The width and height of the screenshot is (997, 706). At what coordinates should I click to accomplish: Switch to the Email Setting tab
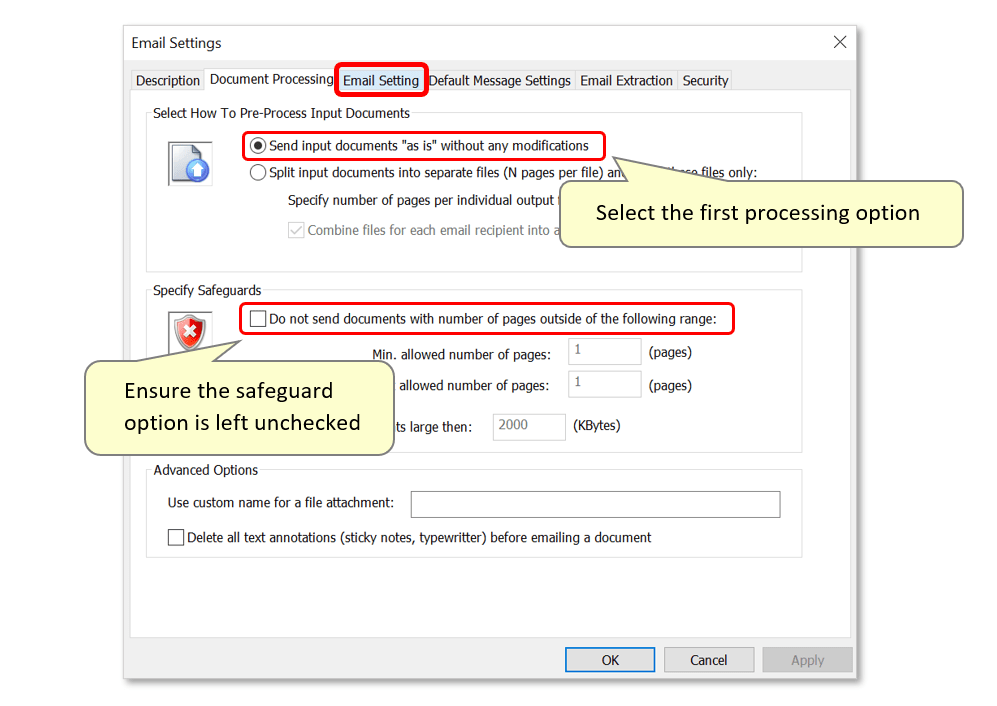[x=381, y=79]
